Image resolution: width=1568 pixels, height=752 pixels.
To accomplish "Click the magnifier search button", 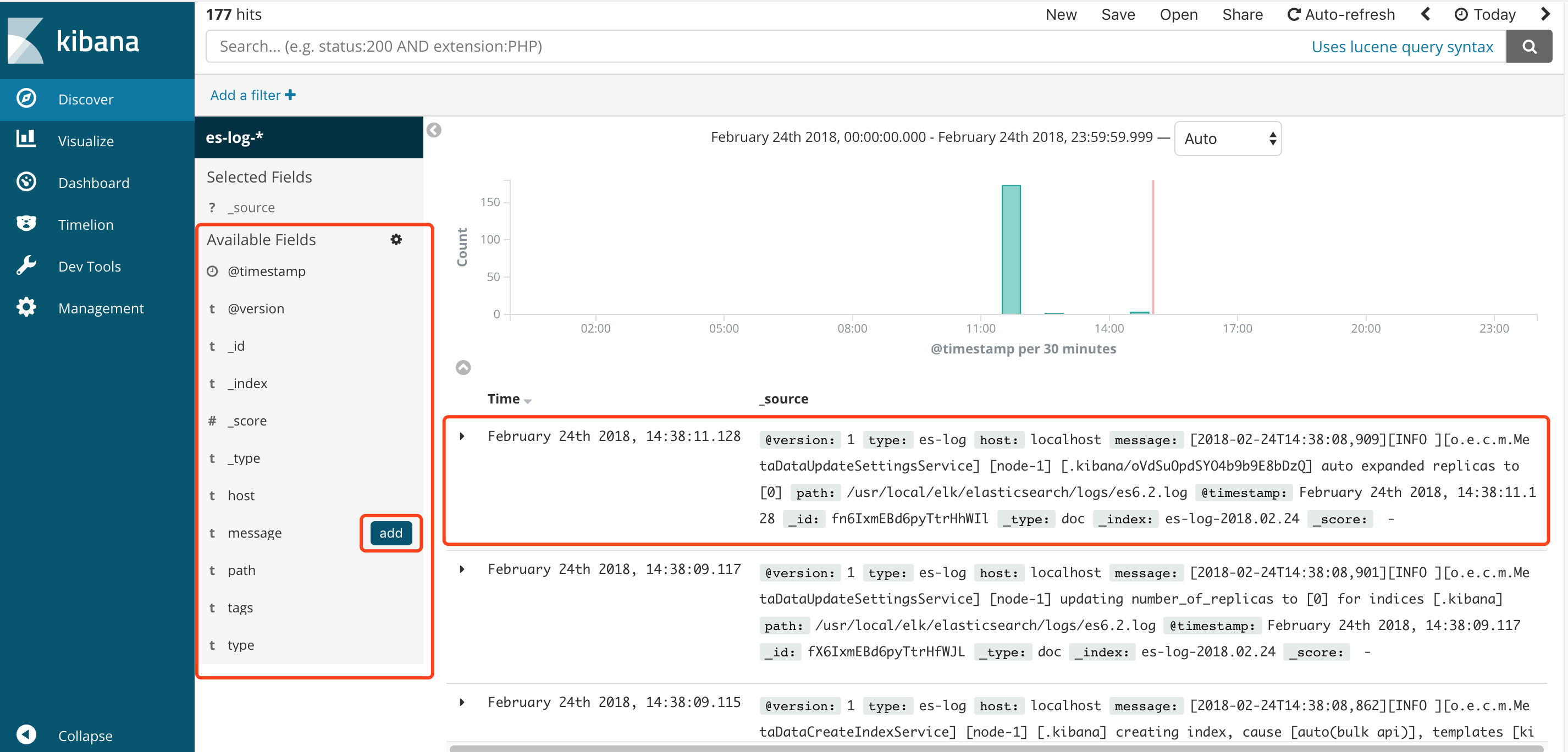I will point(1528,46).
